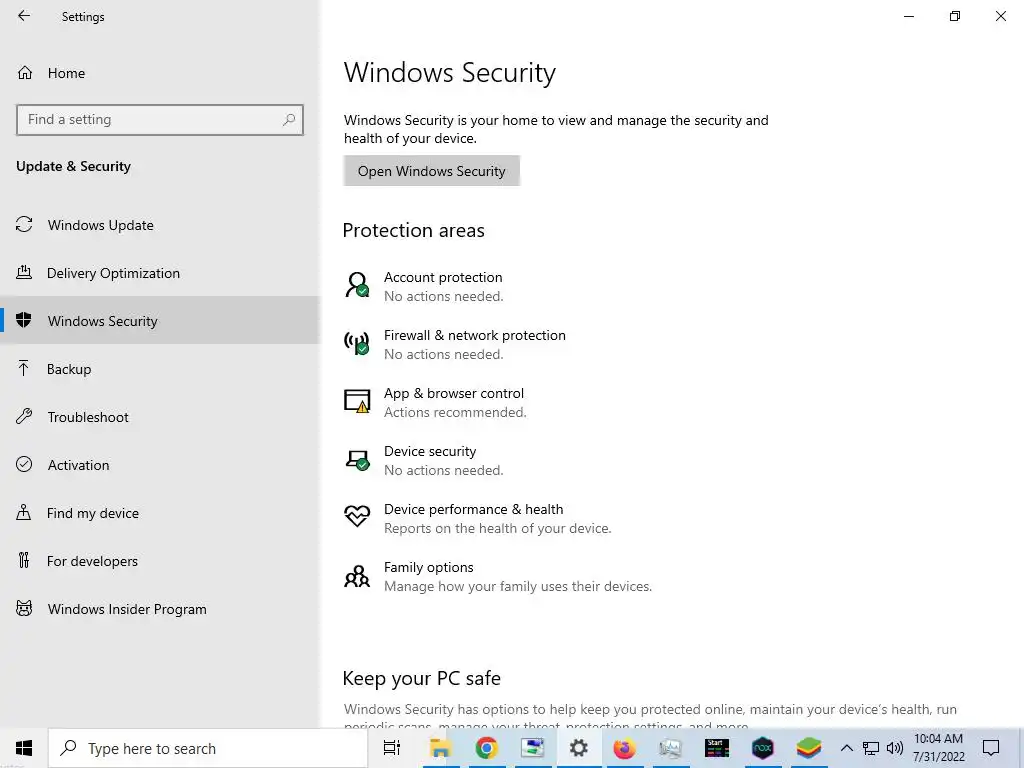
Task: Open Nox app from the taskbar
Action: (x=762, y=748)
